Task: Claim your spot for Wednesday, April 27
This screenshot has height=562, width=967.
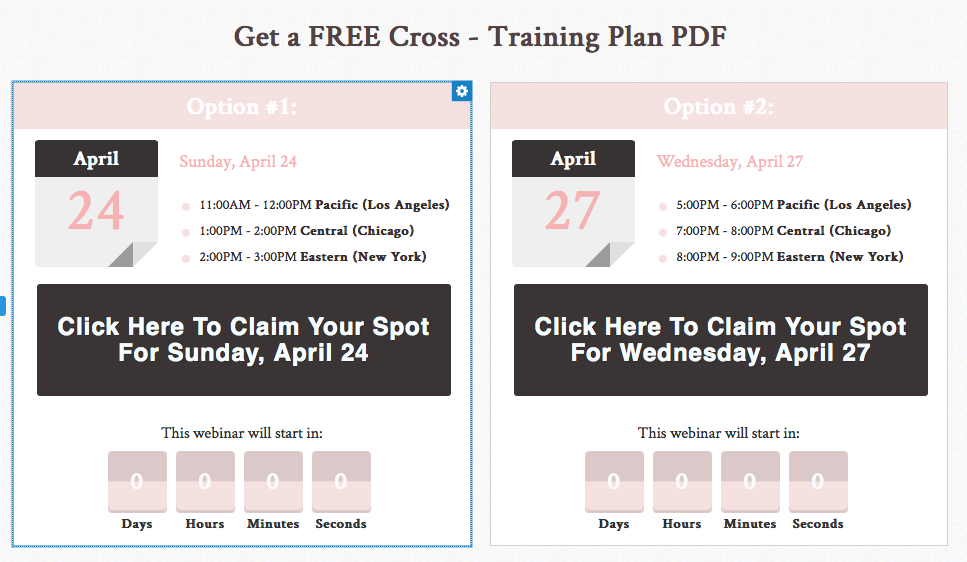Action: [720, 340]
